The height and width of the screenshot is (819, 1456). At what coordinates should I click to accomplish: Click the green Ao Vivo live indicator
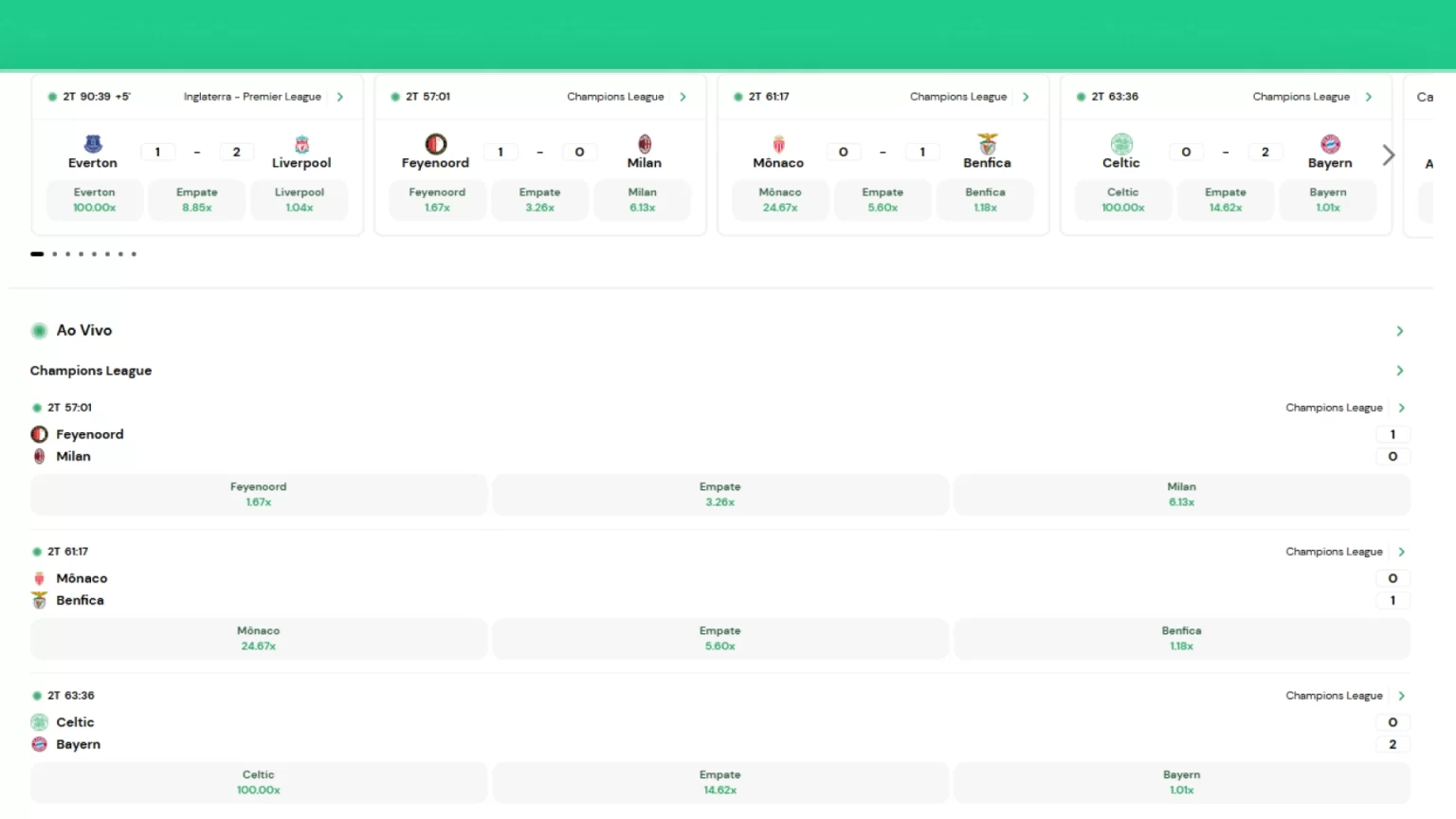pyautogui.click(x=39, y=331)
